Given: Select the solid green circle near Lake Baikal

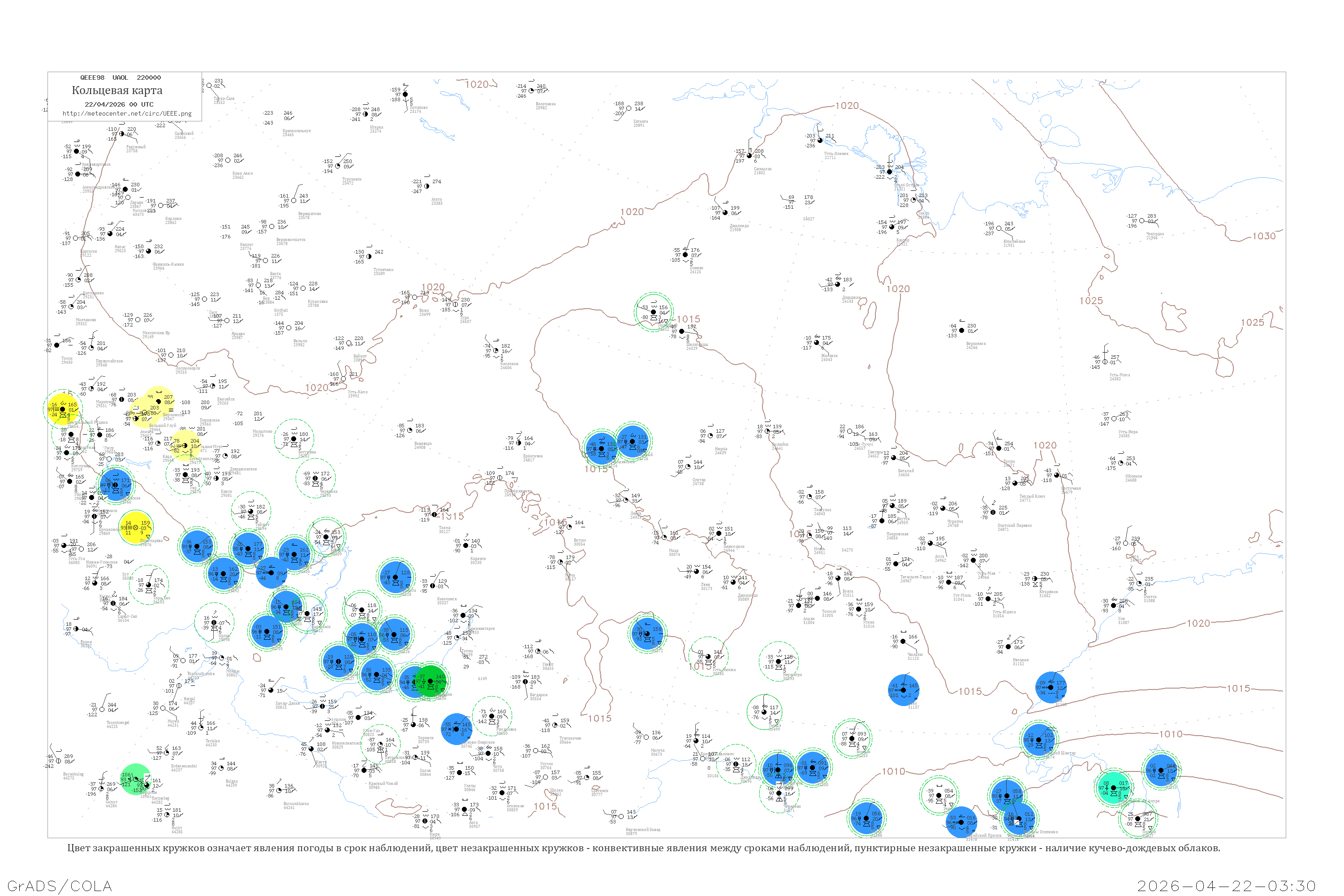Looking at the screenshot, I should [430, 681].
